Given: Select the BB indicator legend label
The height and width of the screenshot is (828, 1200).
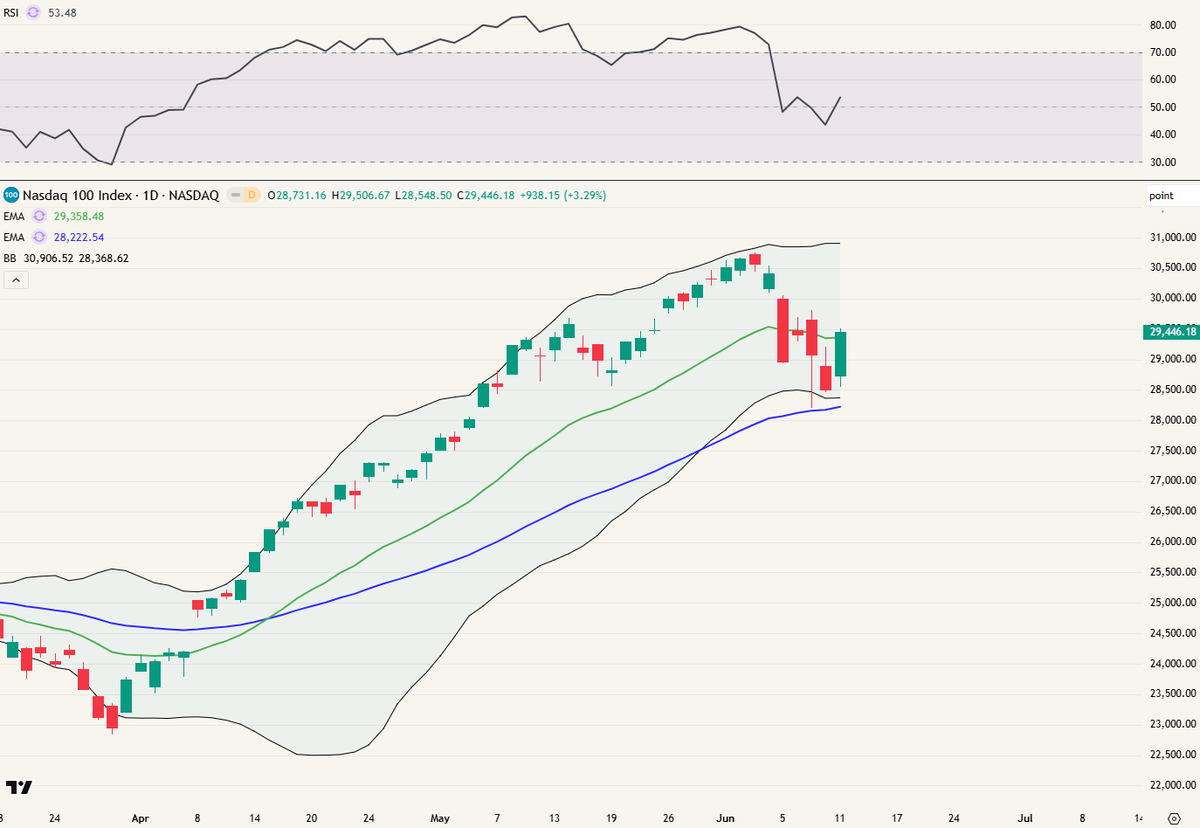Looking at the screenshot, I should pyautogui.click(x=10, y=258).
